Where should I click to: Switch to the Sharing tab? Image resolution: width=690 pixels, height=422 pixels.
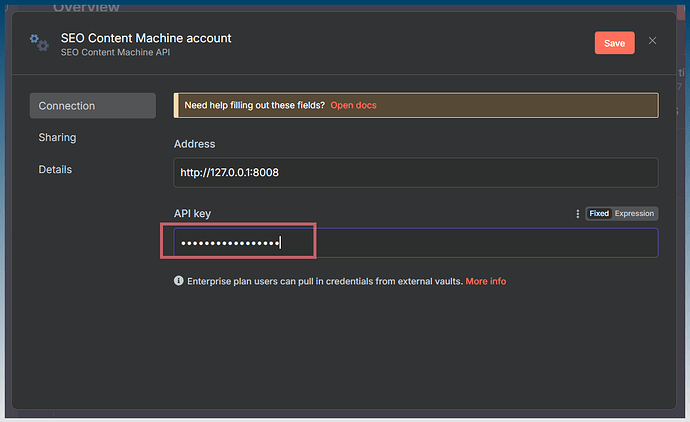pos(57,137)
